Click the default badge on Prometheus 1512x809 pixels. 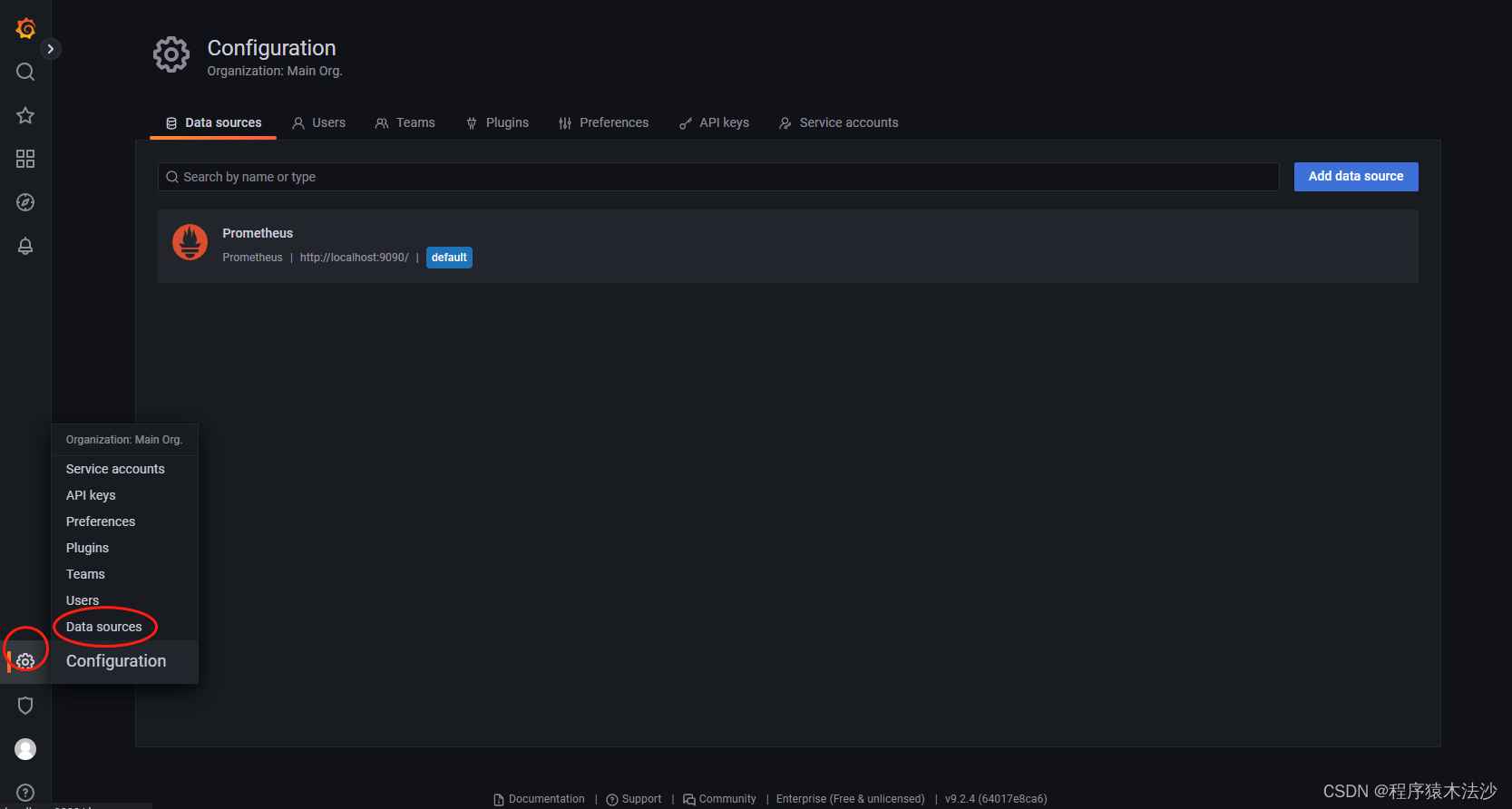[449, 258]
